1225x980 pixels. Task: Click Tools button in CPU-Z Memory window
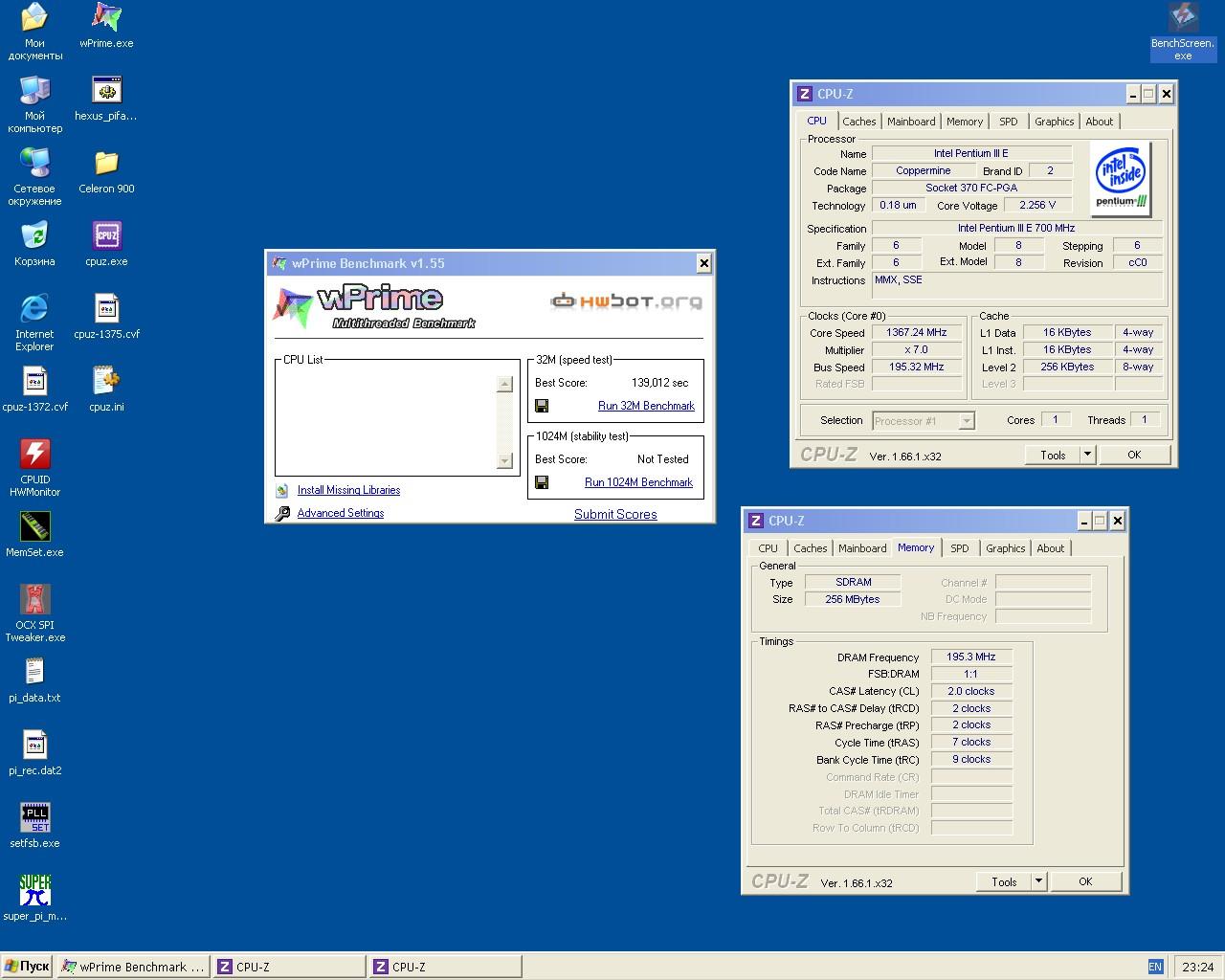pos(1004,881)
